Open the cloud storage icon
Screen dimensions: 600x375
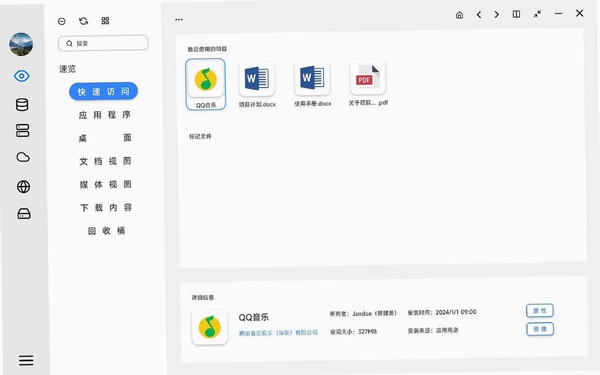(x=23, y=157)
